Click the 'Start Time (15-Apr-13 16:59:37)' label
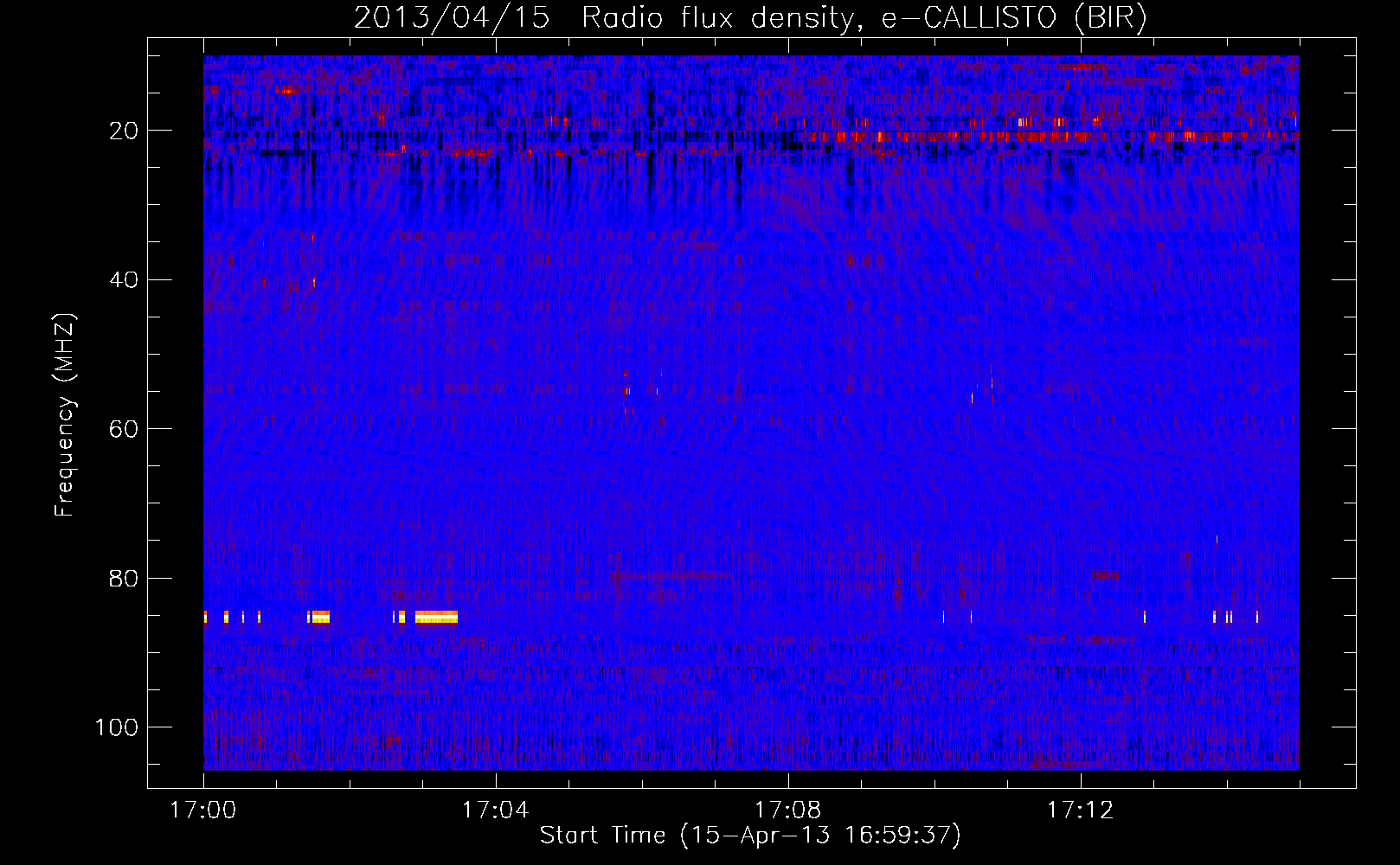This screenshot has width=1400, height=865. [x=750, y=836]
